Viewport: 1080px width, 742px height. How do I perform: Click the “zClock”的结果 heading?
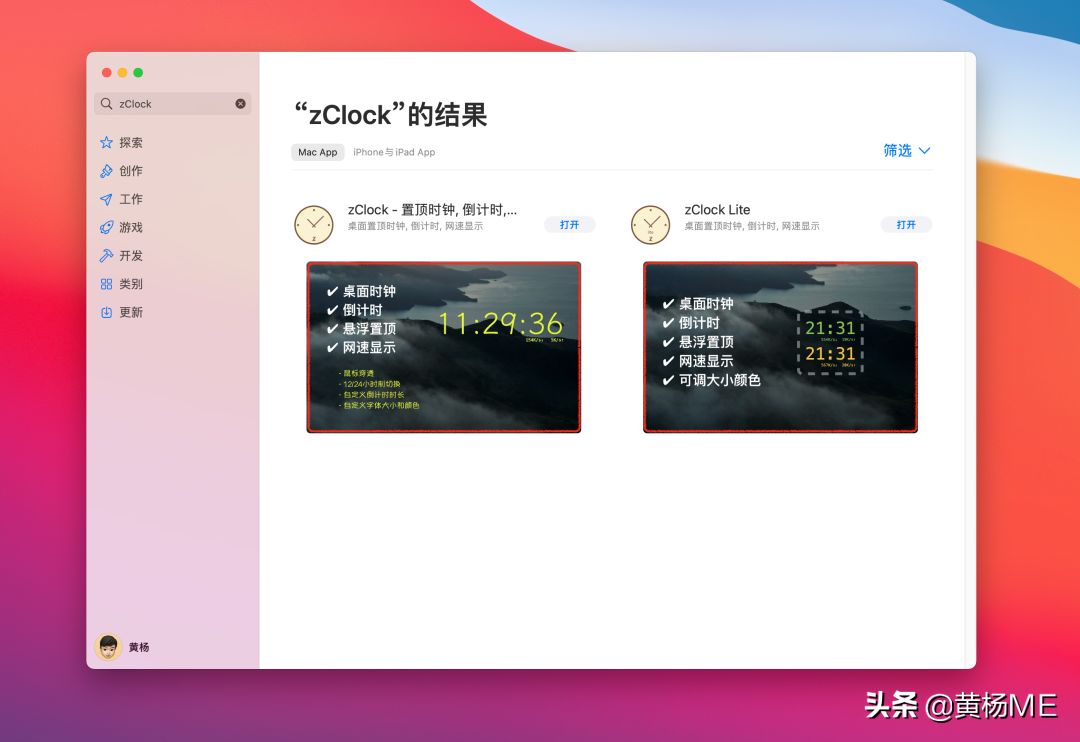[391, 115]
